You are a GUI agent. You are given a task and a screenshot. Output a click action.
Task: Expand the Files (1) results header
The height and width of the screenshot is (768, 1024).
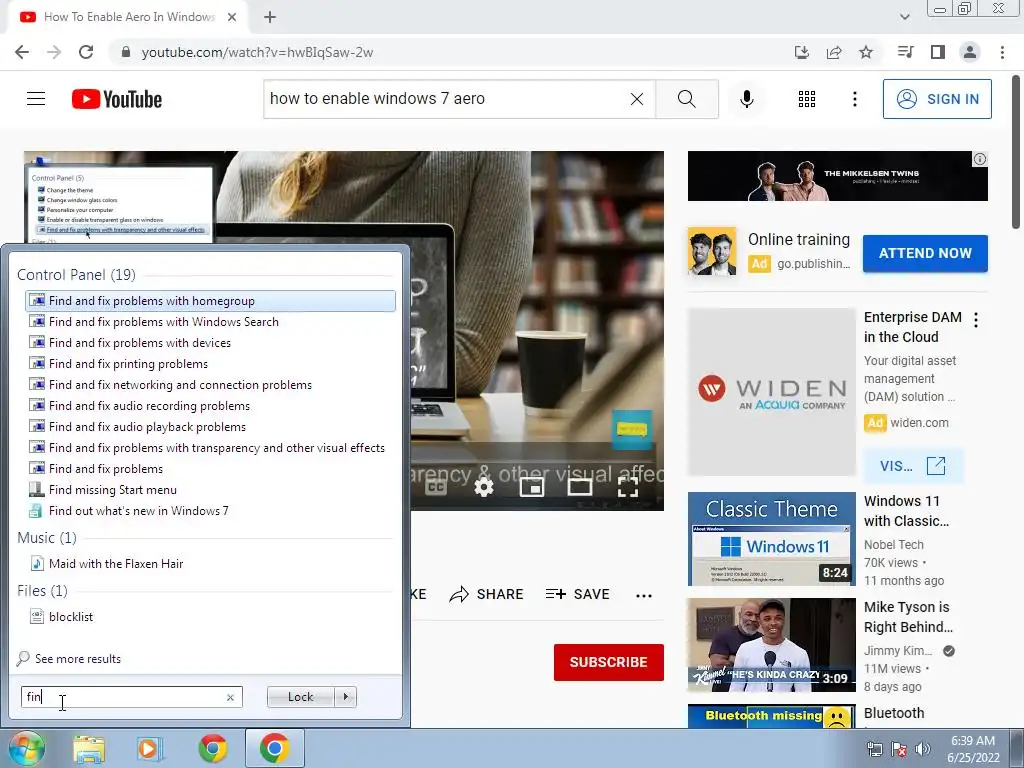point(42,591)
